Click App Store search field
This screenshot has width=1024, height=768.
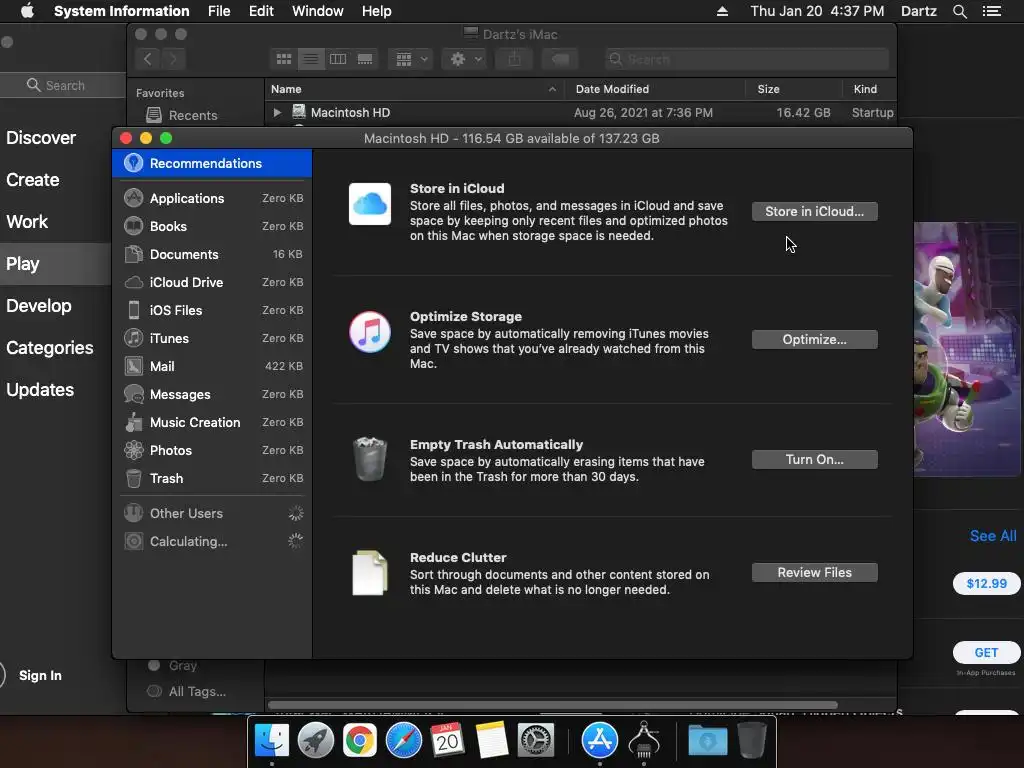(x=63, y=86)
